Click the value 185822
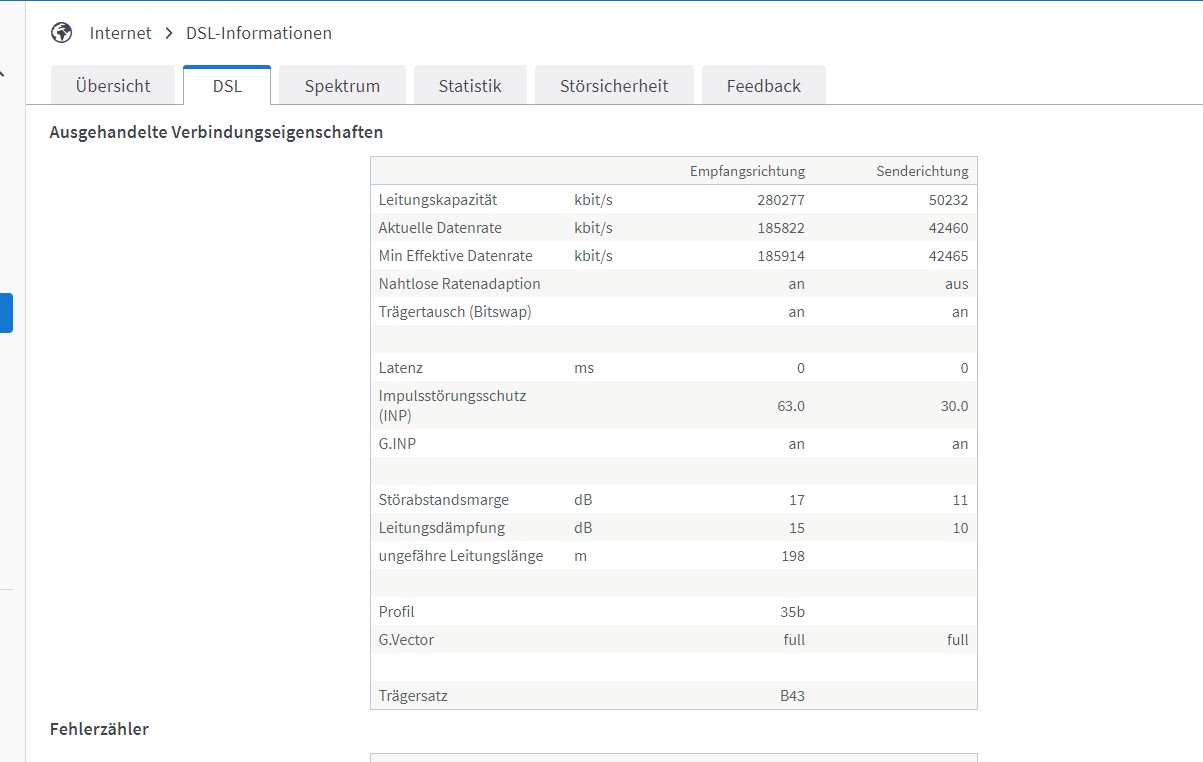Screen dimensions: 1203x762 (781, 228)
